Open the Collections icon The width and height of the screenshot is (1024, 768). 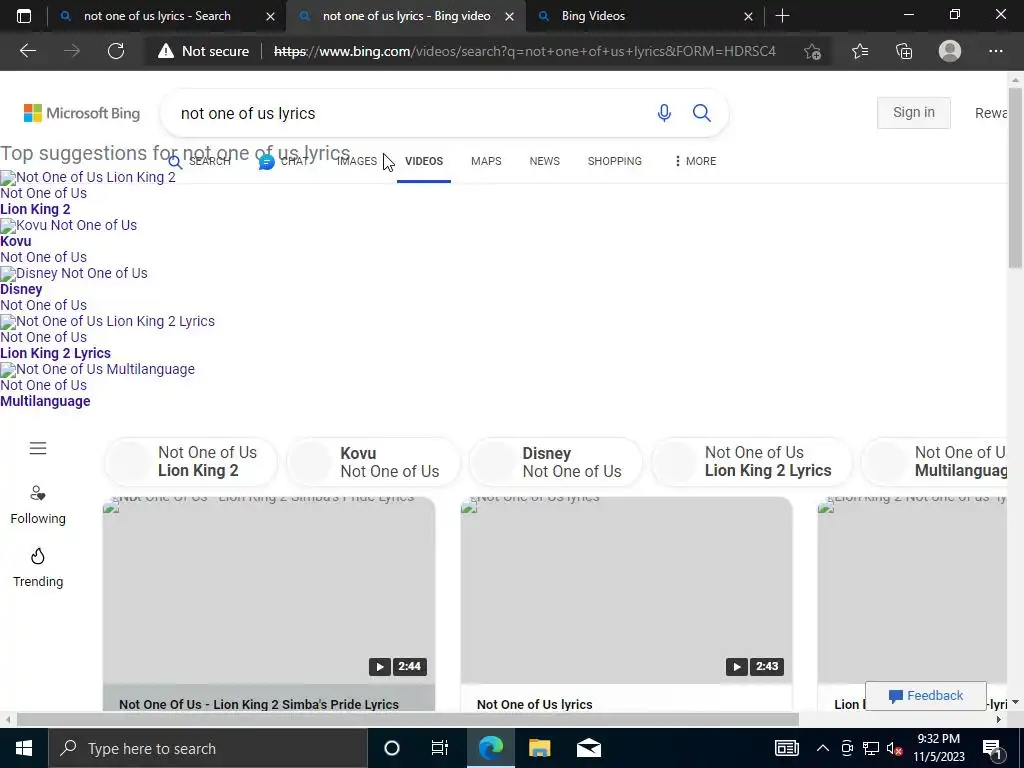(904, 51)
